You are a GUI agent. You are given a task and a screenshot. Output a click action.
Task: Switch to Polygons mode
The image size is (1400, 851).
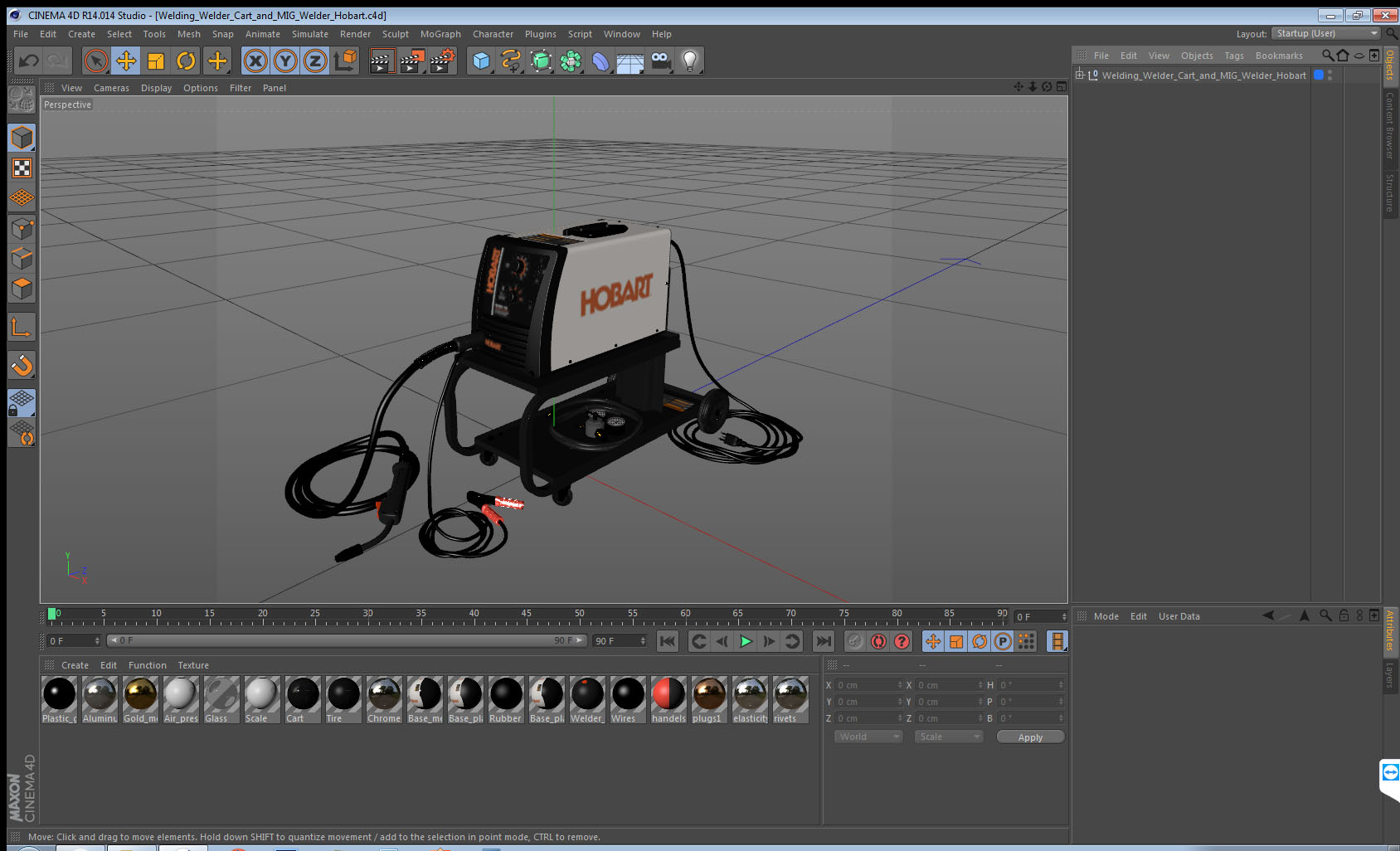(x=22, y=289)
